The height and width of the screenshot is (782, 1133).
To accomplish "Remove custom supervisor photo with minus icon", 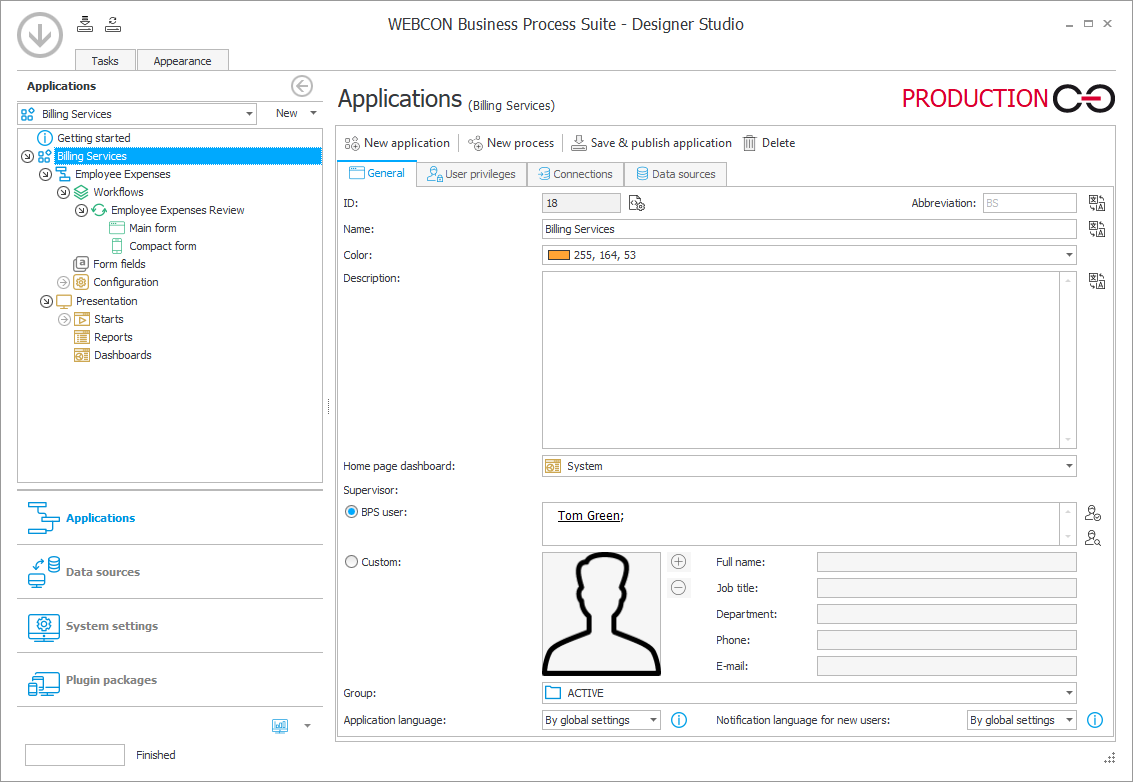I will pyautogui.click(x=678, y=588).
